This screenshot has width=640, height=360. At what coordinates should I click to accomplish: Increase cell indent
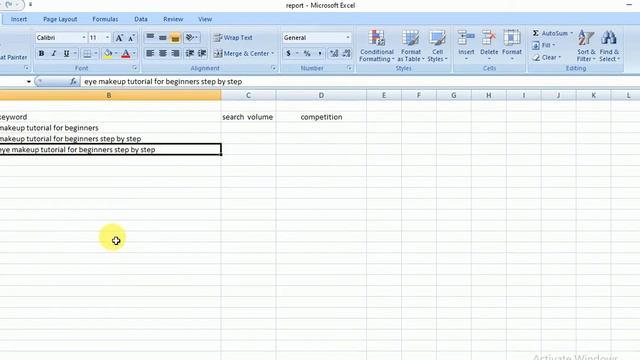pos(202,53)
